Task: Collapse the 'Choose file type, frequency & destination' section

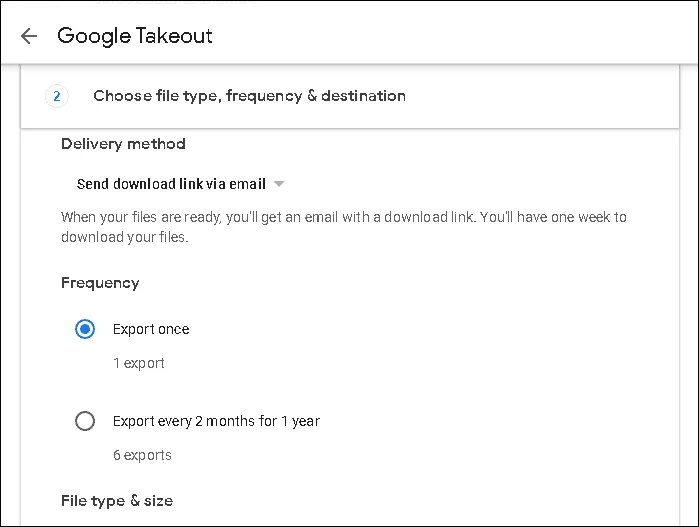Action: coord(350,96)
